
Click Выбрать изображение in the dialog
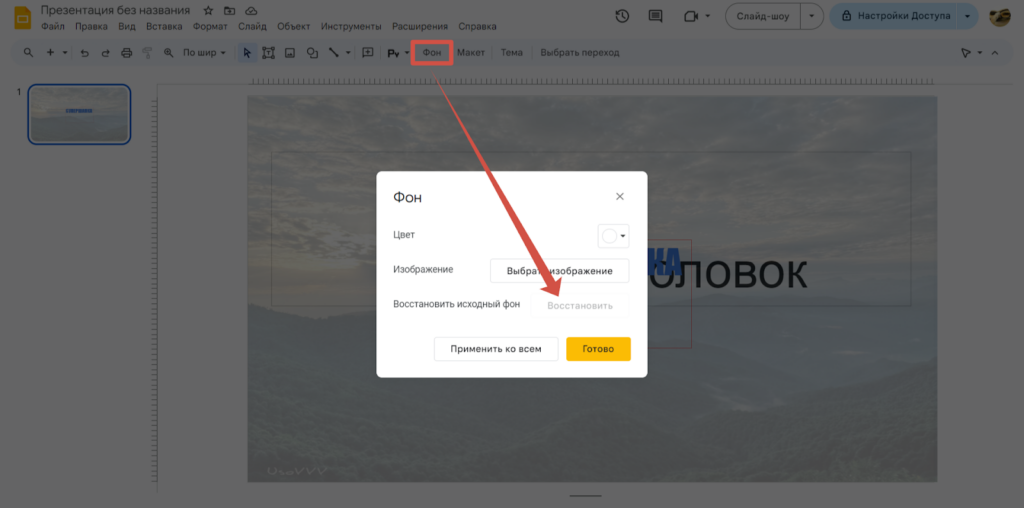[x=560, y=270]
